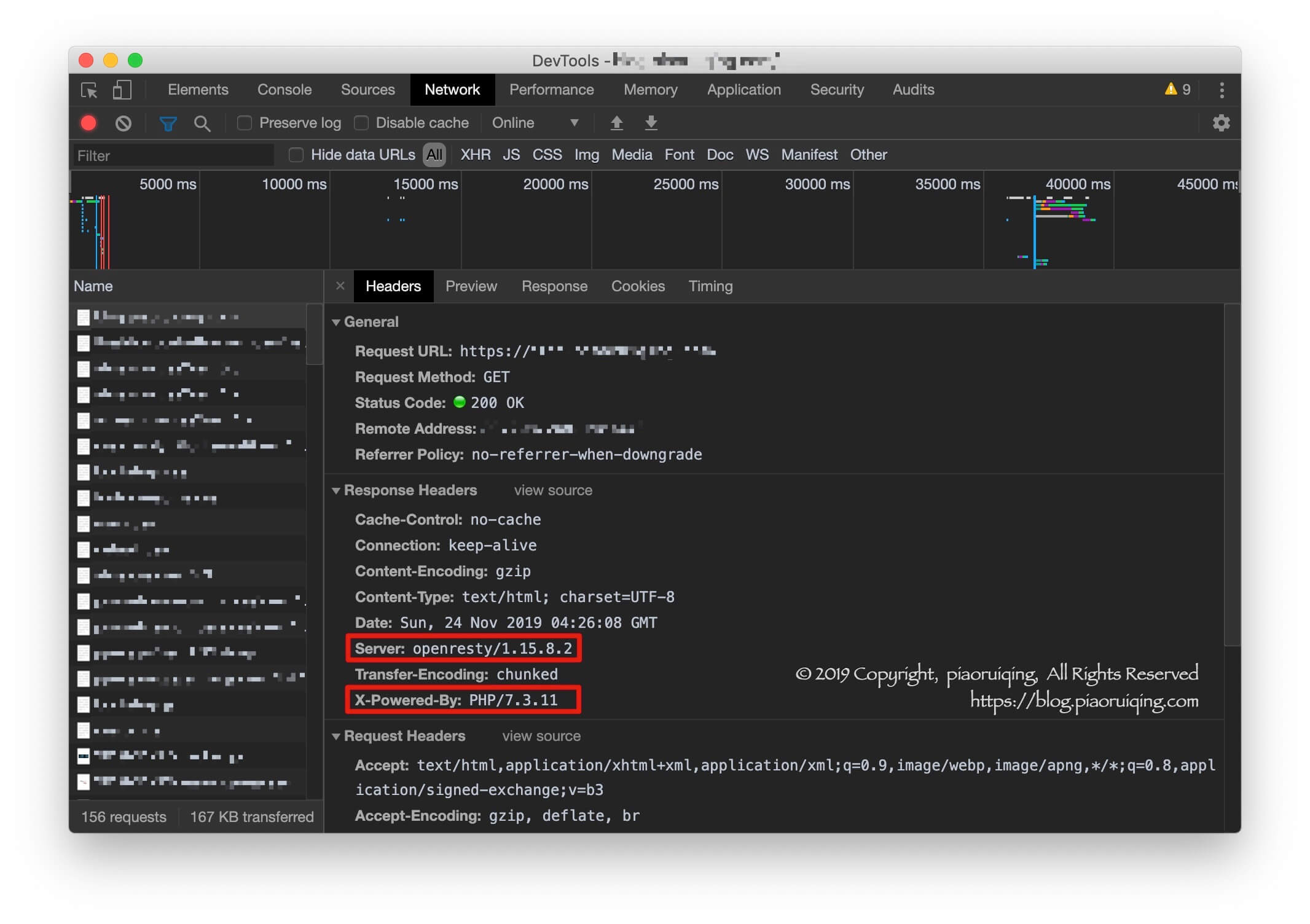Image resolution: width=1310 pixels, height=924 pixels.
Task: Filter requests by Other
Action: click(x=868, y=155)
